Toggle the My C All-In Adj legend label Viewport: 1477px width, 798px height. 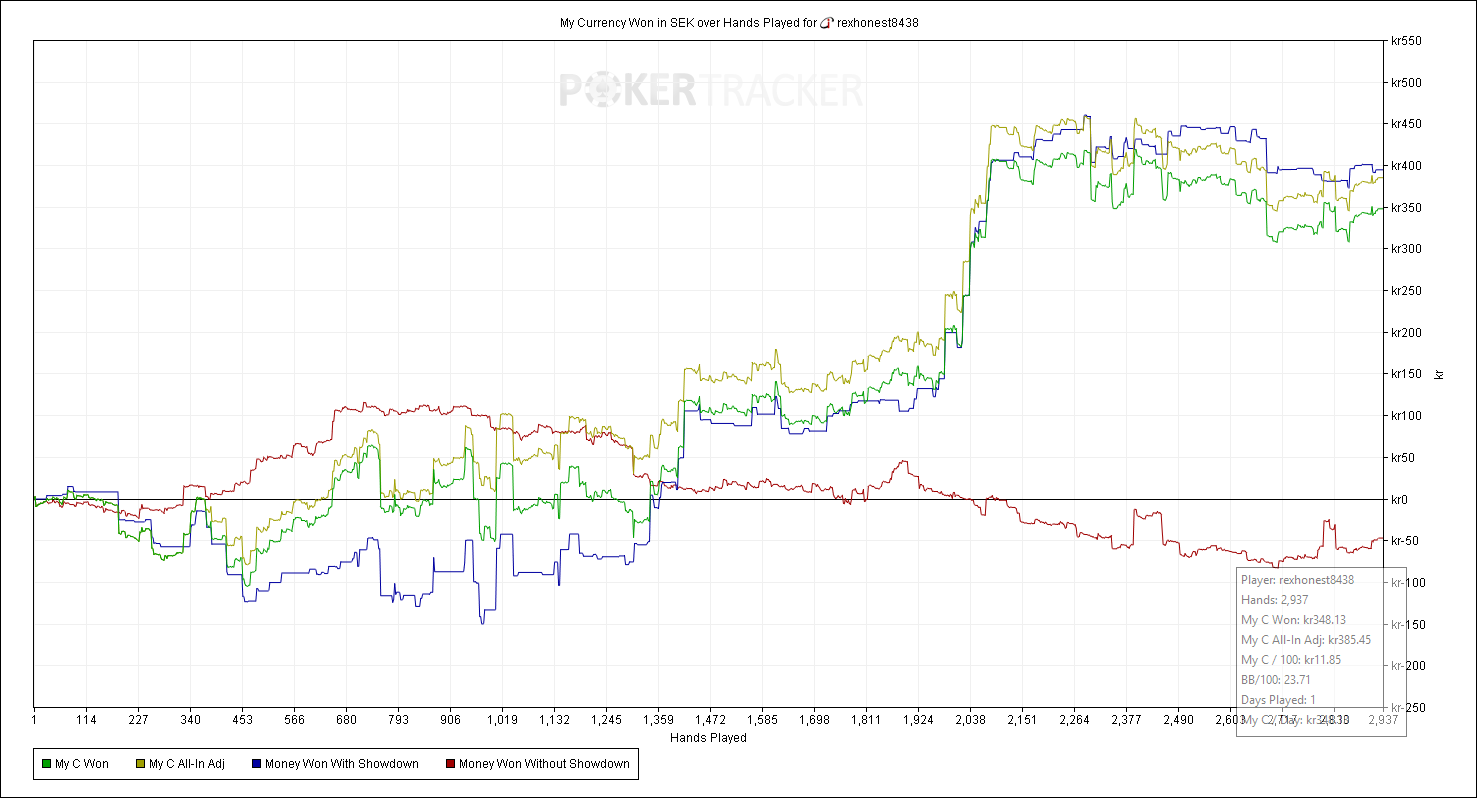click(187, 764)
